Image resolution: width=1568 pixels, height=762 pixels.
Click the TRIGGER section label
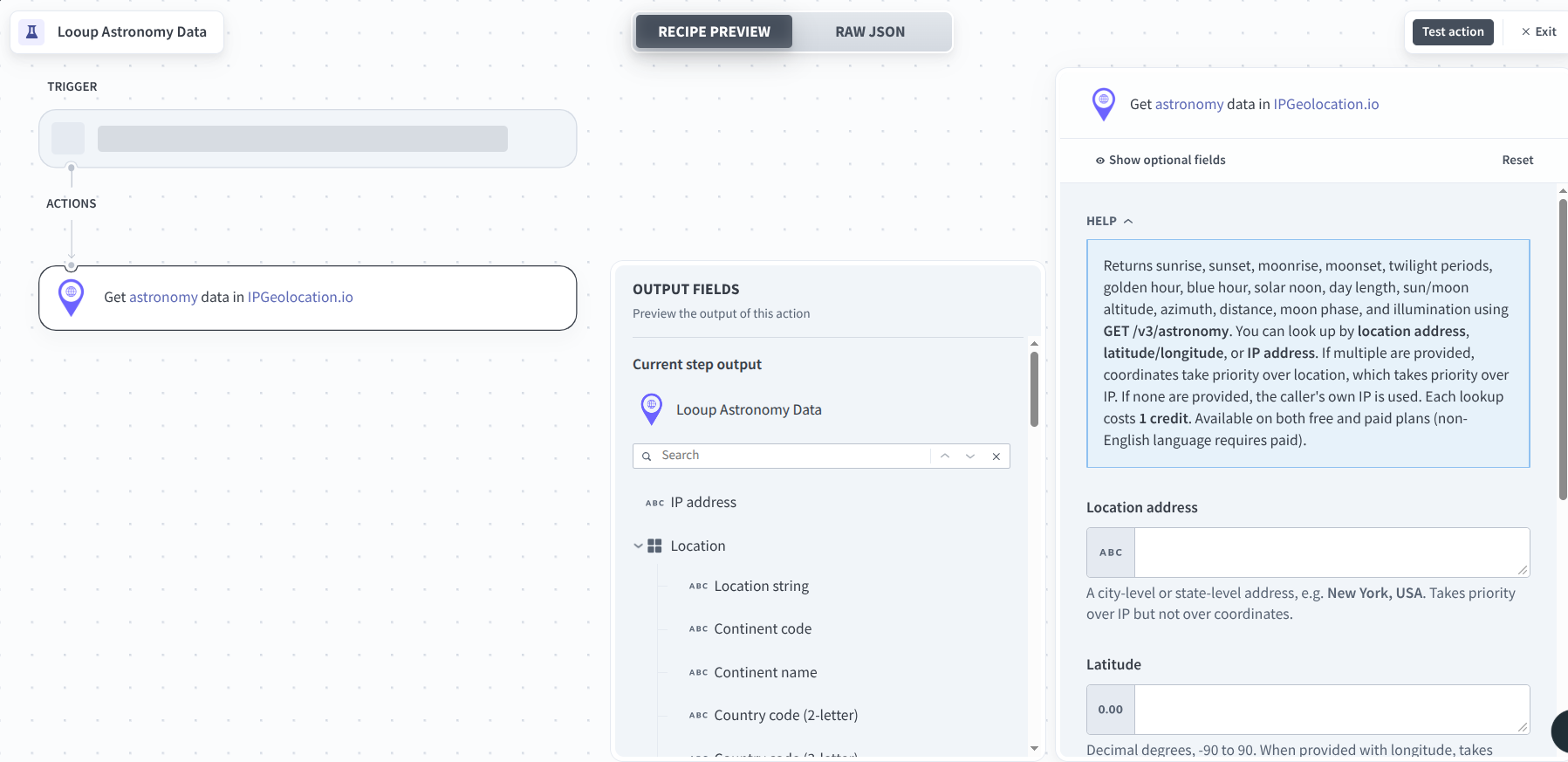pyautogui.click(x=72, y=87)
